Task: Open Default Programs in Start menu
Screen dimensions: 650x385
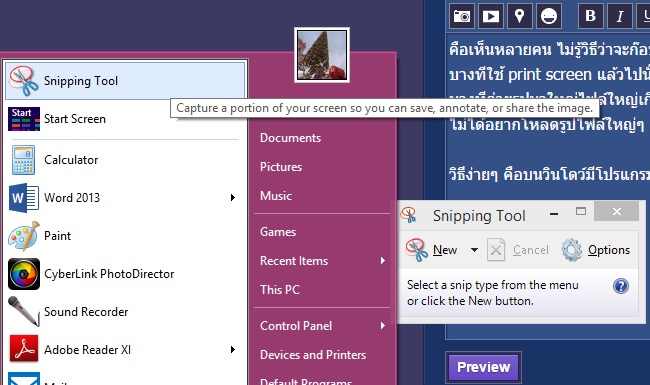Action: pyautogui.click(x=306, y=381)
